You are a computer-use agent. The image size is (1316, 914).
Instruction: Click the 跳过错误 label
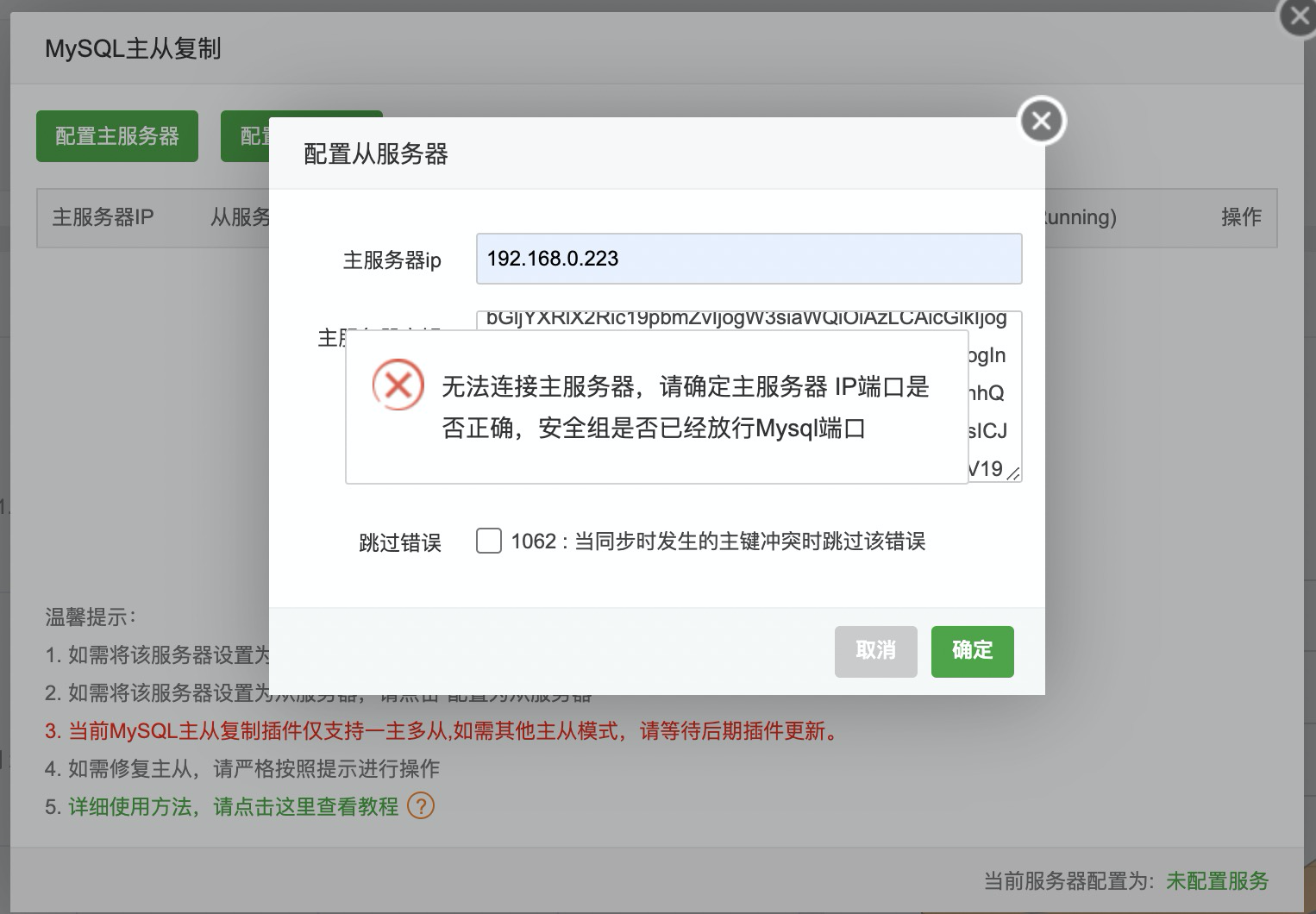400,542
